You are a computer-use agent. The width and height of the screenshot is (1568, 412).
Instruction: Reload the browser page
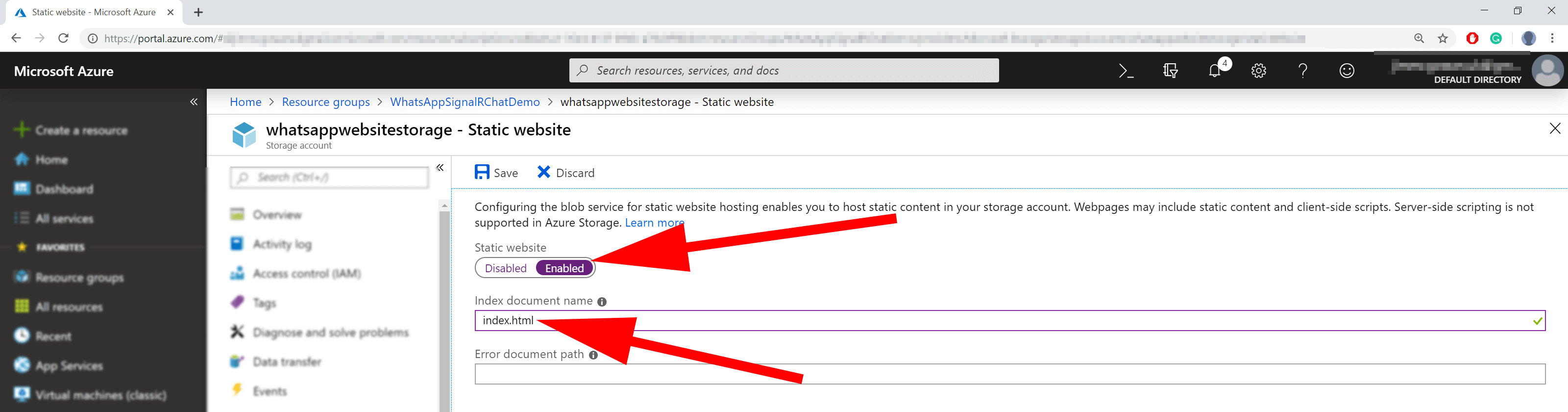coord(63,38)
